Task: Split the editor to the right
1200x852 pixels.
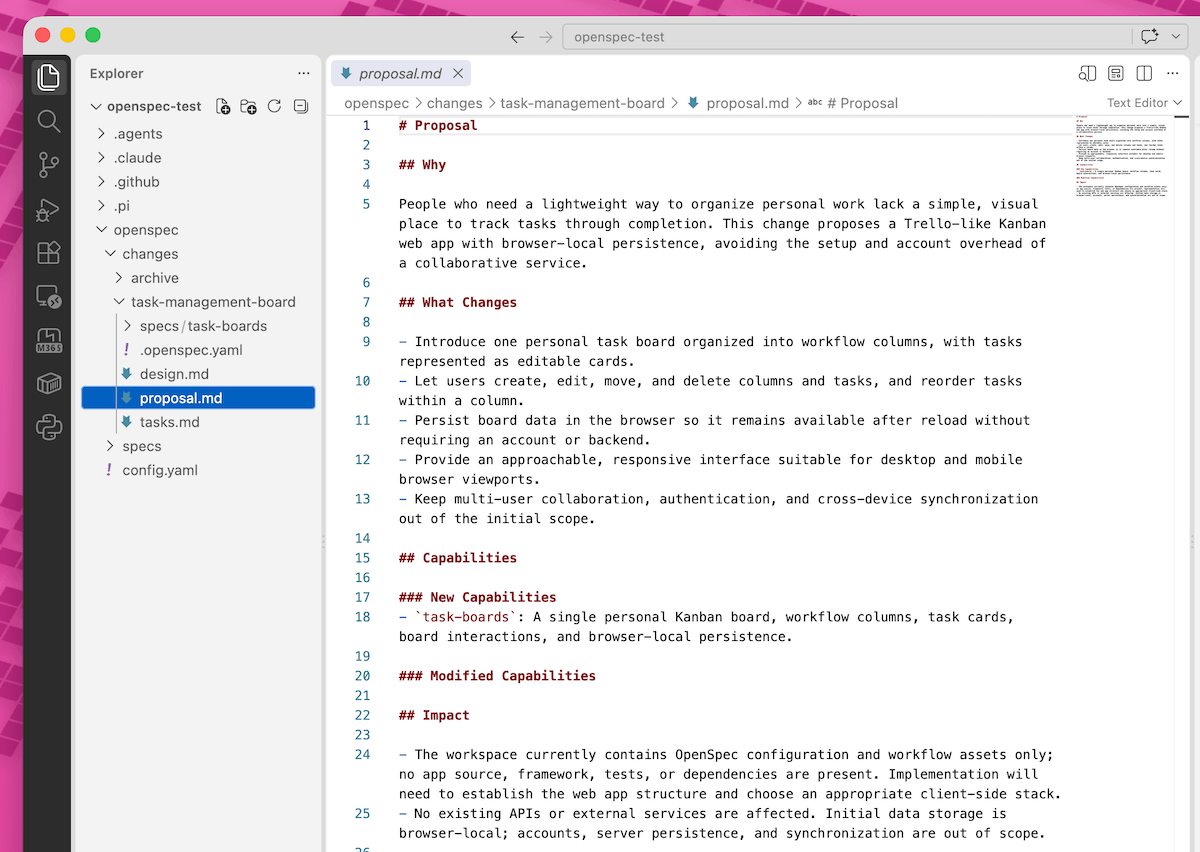Action: pyautogui.click(x=1145, y=73)
